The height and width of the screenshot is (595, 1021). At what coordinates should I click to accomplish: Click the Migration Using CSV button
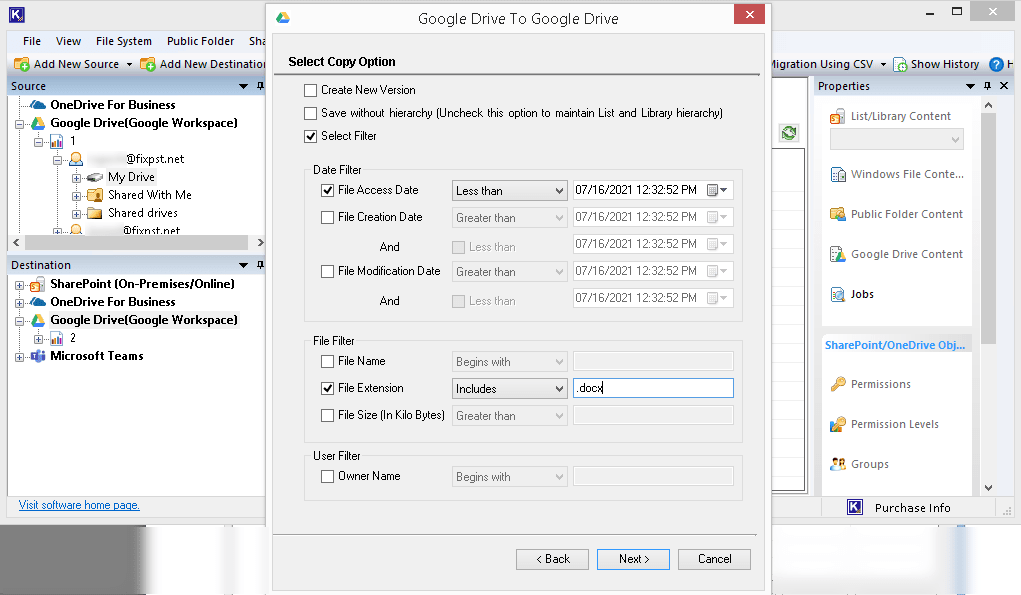(x=822, y=64)
